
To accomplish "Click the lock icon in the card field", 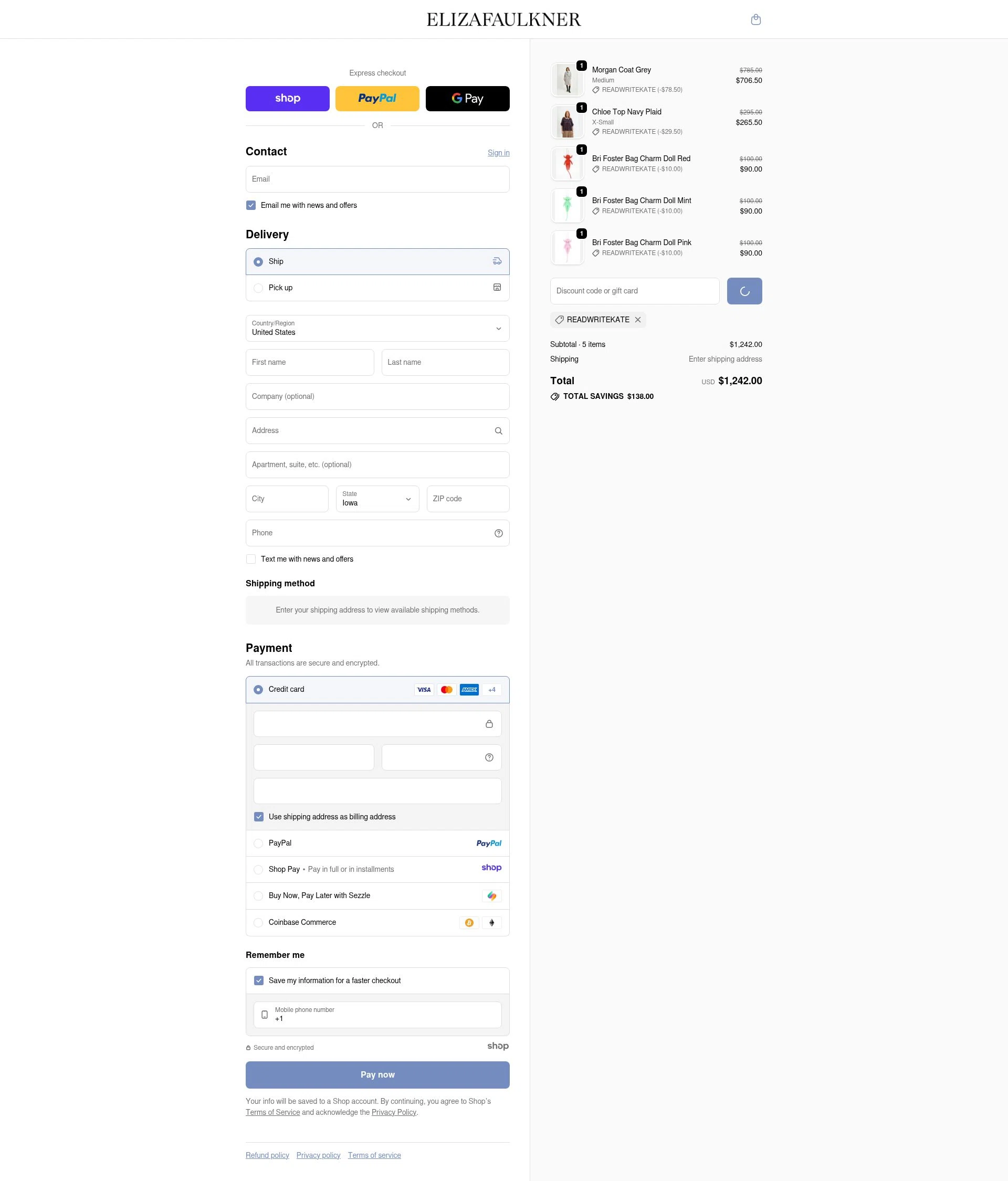I will pyautogui.click(x=489, y=723).
